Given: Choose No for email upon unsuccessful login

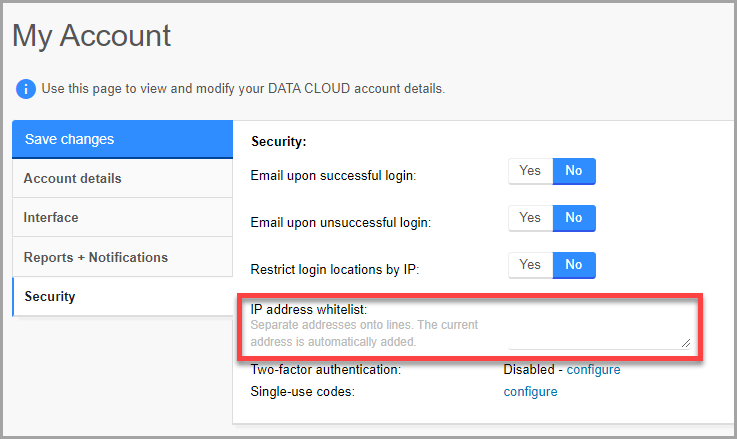Looking at the screenshot, I should [x=574, y=218].
